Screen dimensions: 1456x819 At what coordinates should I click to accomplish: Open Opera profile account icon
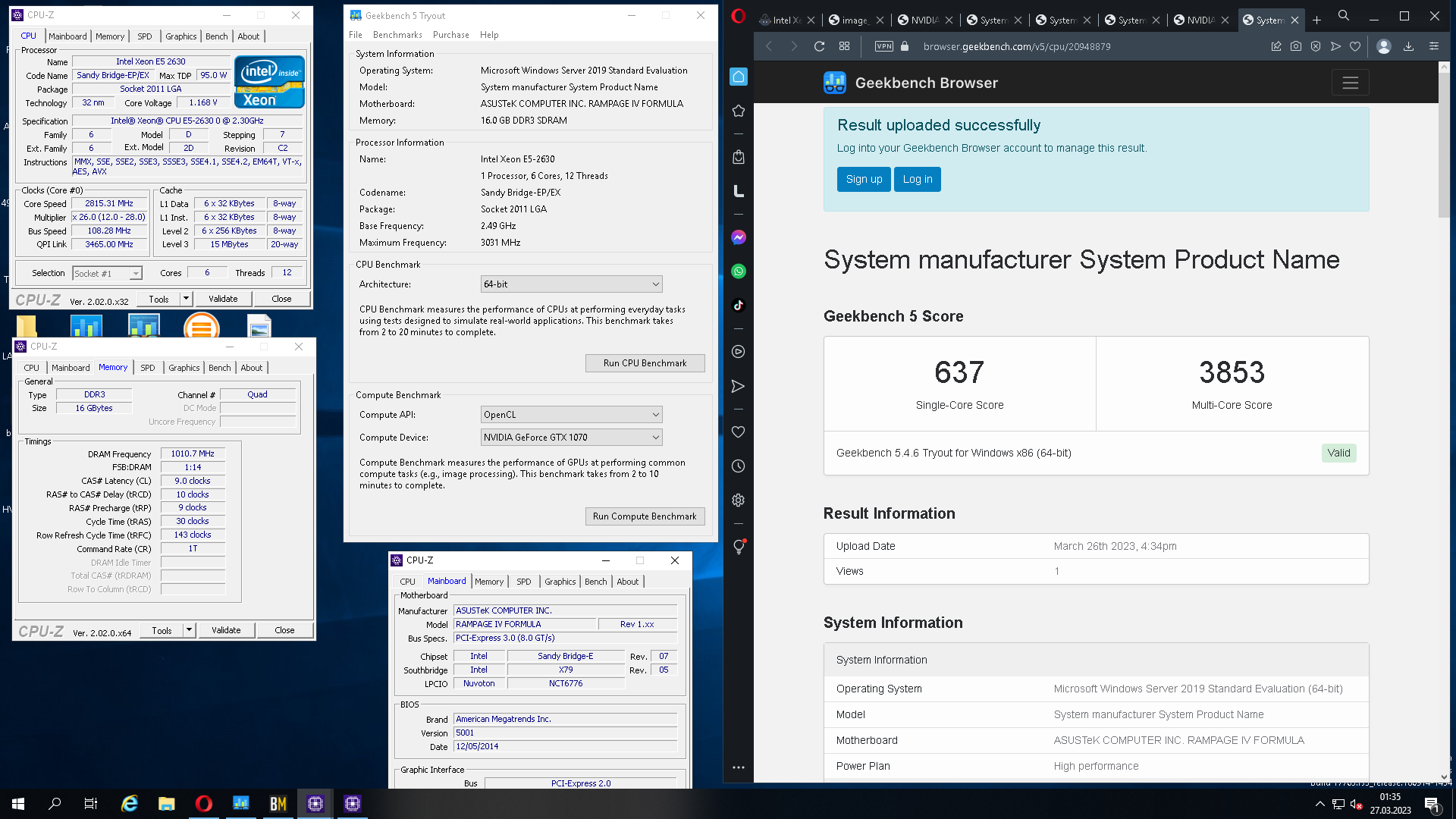1384,46
